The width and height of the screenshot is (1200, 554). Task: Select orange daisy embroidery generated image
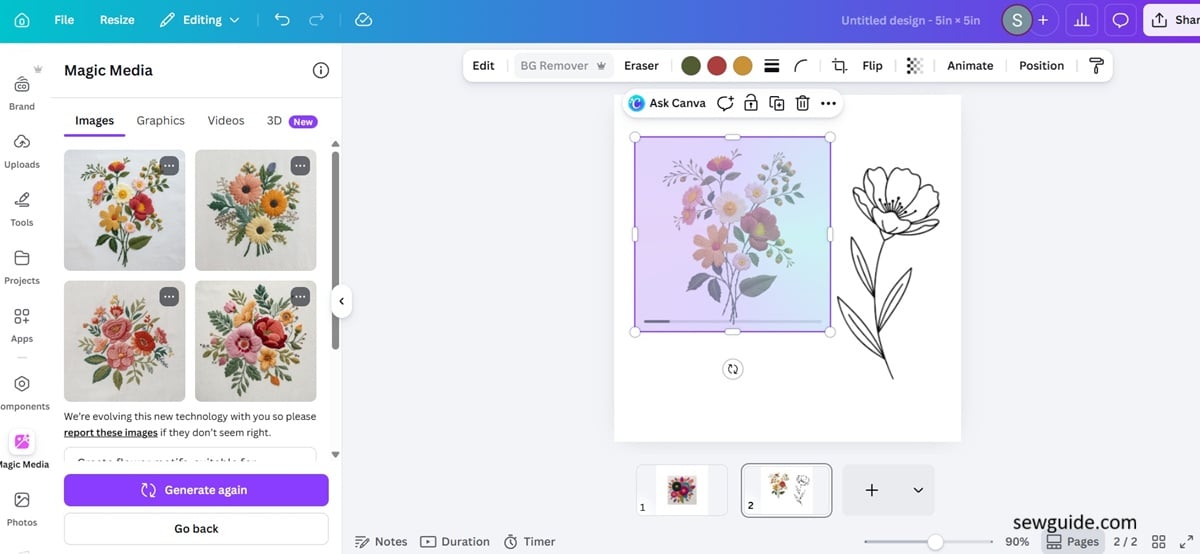pyautogui.click(x=256, y=210)
